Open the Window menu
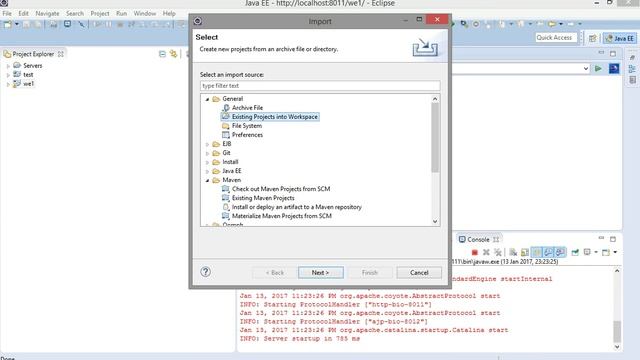Image resolution: width=640 pixels, height=360 pixels. pyautogui.click(x=145, y=13)
